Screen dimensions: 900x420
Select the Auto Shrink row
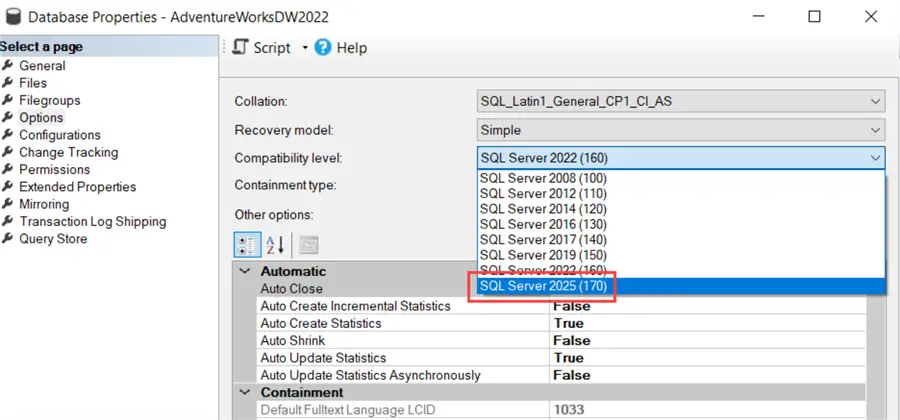click(561, 340)
